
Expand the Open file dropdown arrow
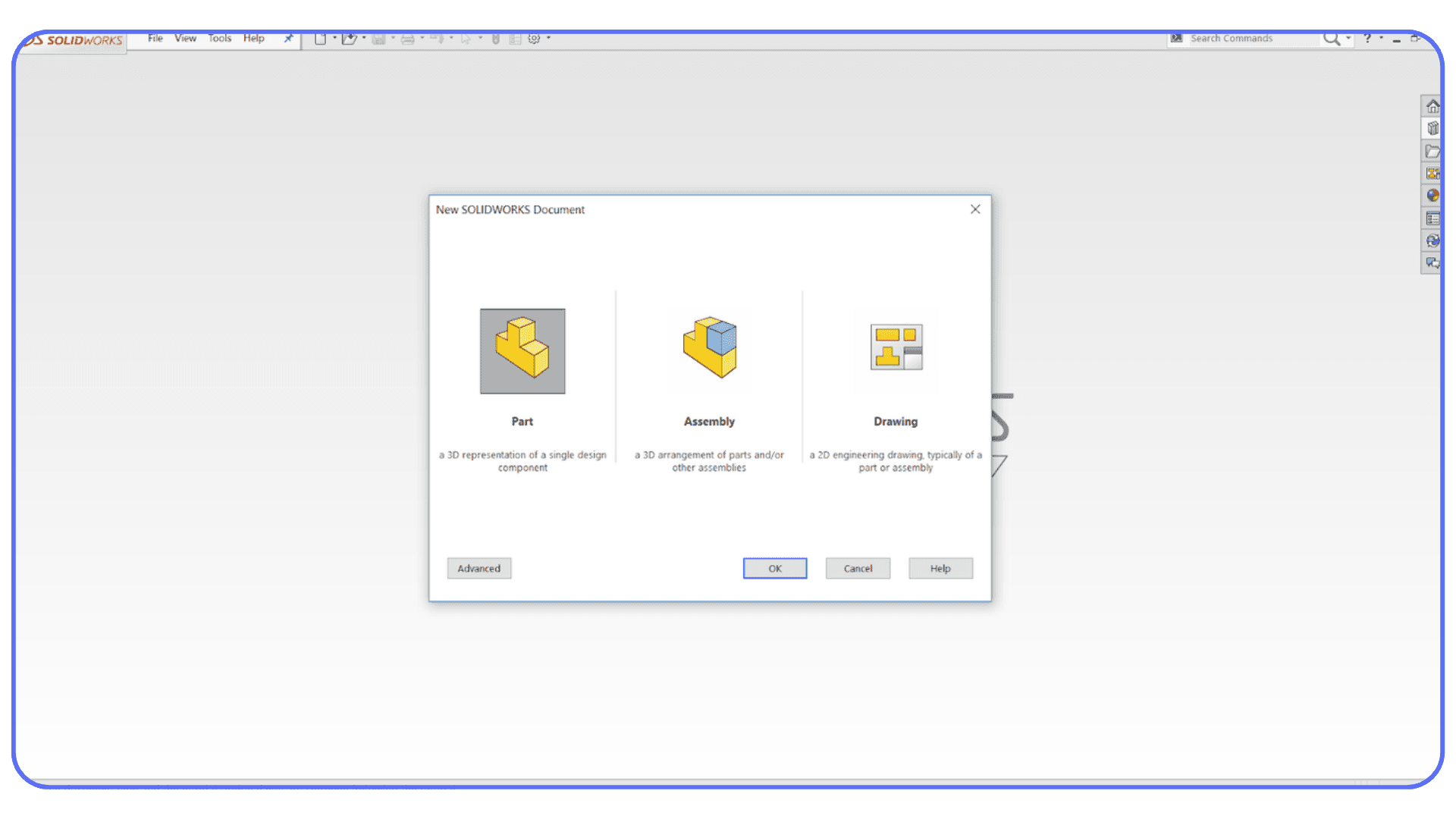pyautogui.click(x=364, y=38)
